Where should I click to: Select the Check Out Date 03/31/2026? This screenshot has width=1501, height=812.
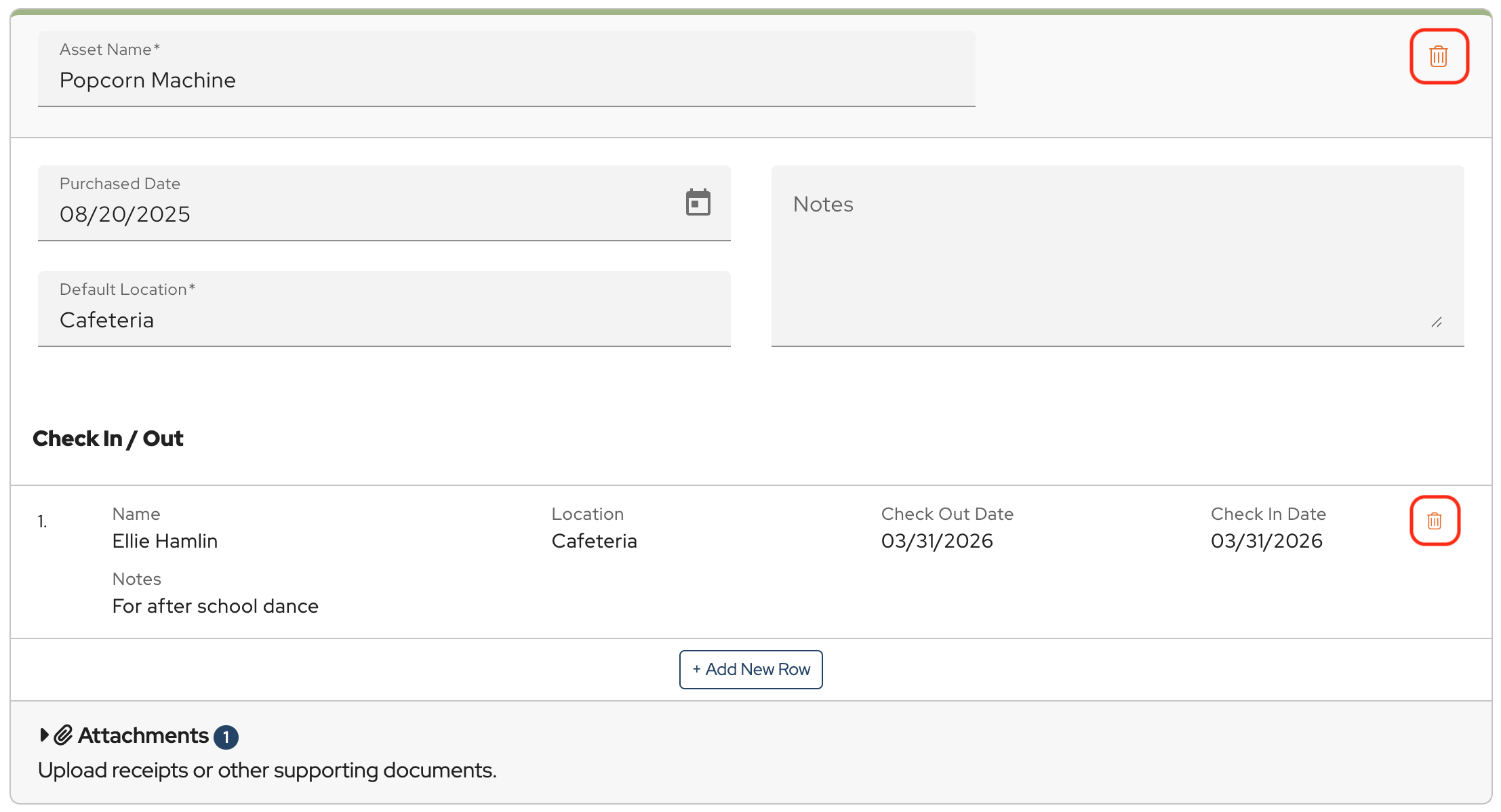pos(936,541)
